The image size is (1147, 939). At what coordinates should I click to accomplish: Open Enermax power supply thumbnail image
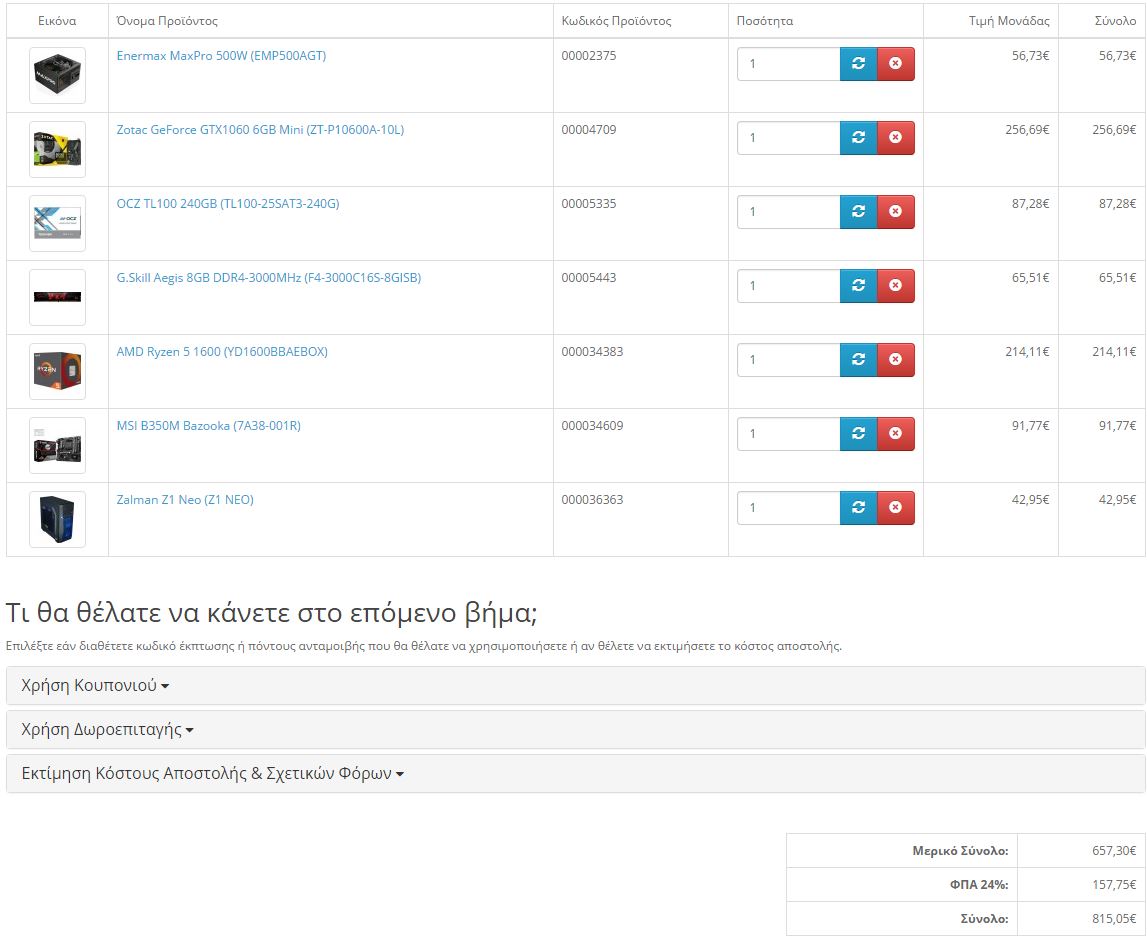click(57, 75)
